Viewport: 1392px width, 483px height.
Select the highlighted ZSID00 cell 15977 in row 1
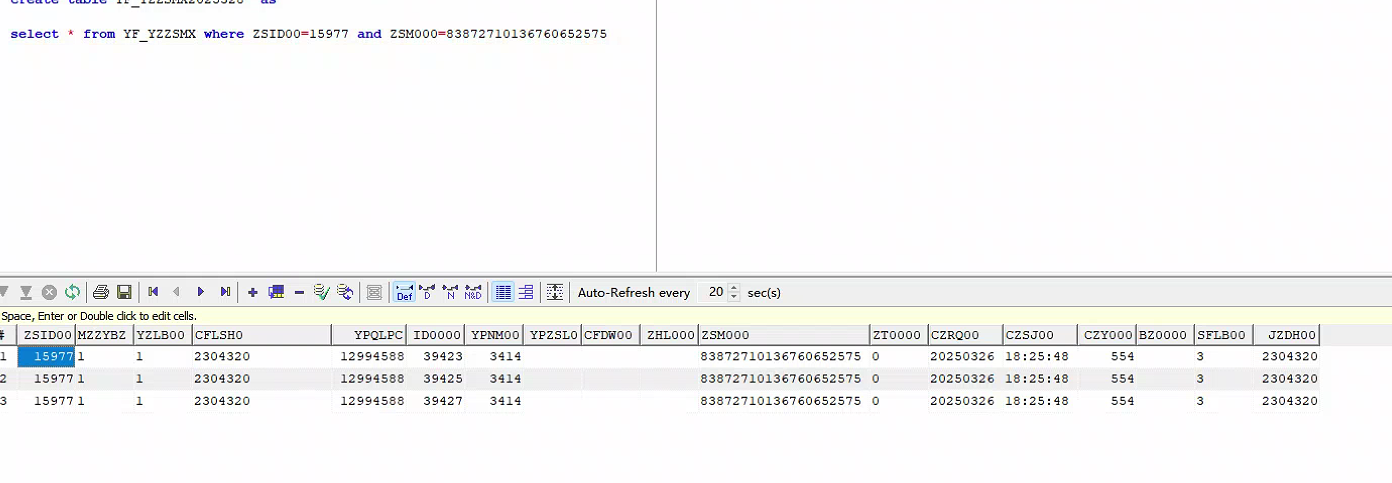[46, 356]
